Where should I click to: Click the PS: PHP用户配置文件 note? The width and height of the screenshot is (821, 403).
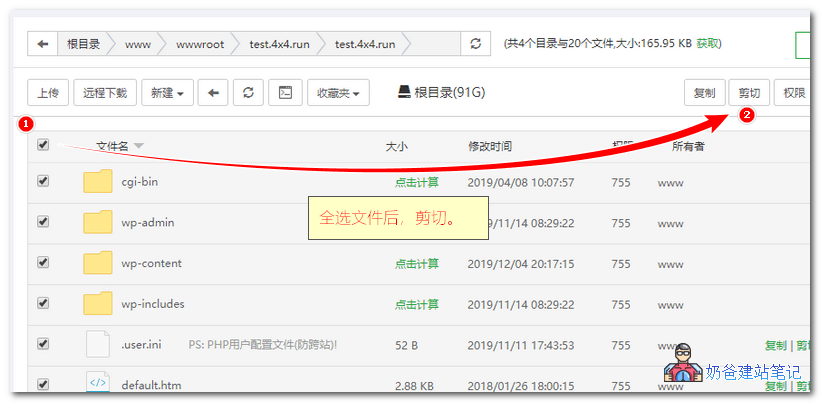262,345
